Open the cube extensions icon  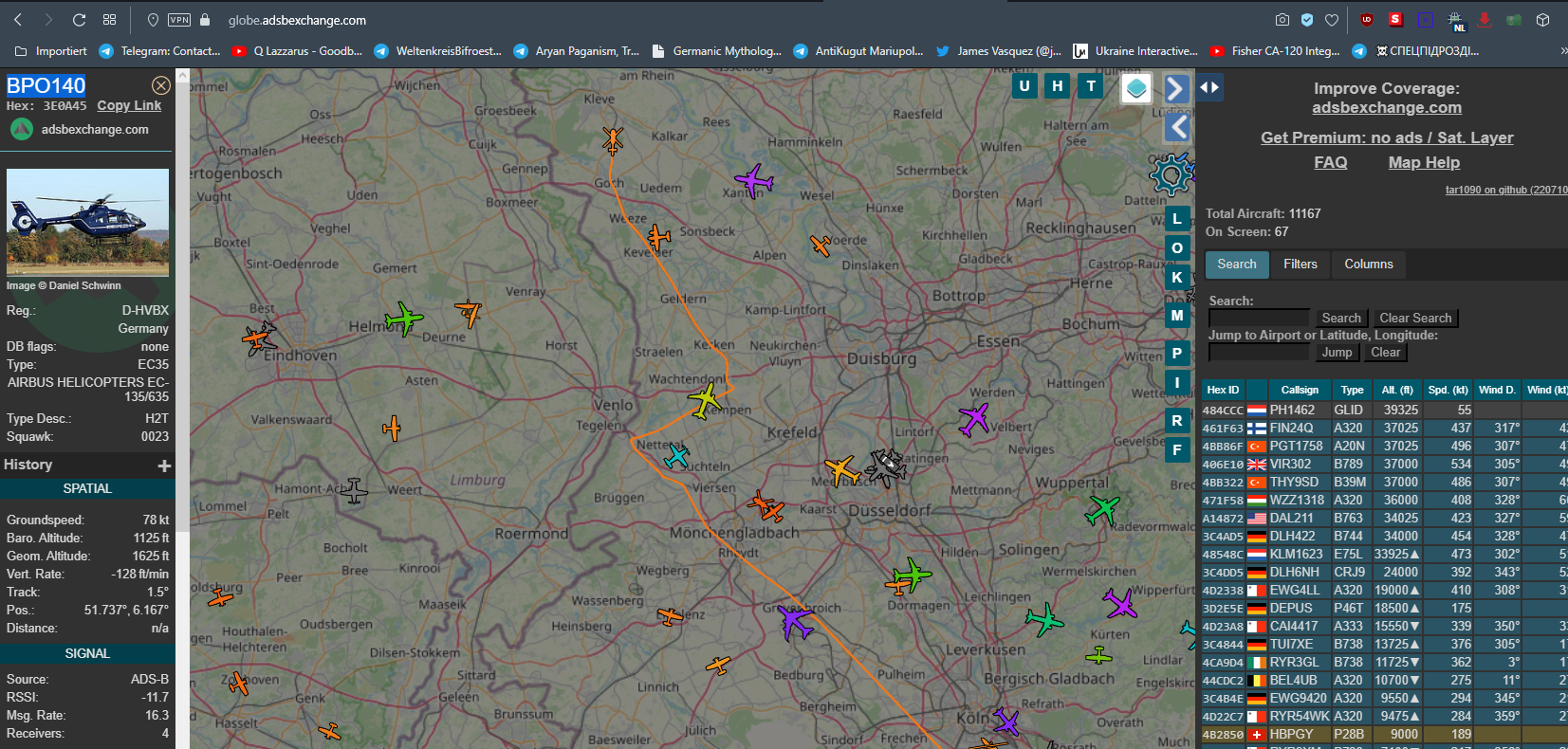pyautogui.click(x=1543, y=19)
